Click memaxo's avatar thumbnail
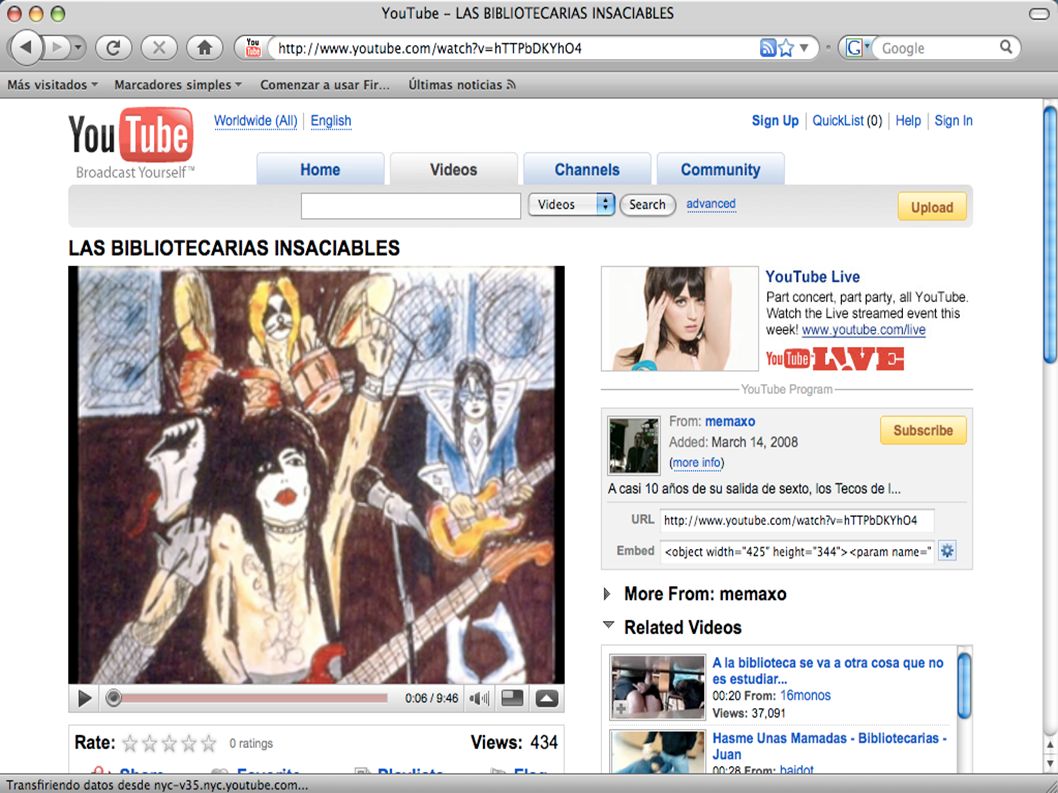Screen dimensions: 1058x793 click(634, 446)
